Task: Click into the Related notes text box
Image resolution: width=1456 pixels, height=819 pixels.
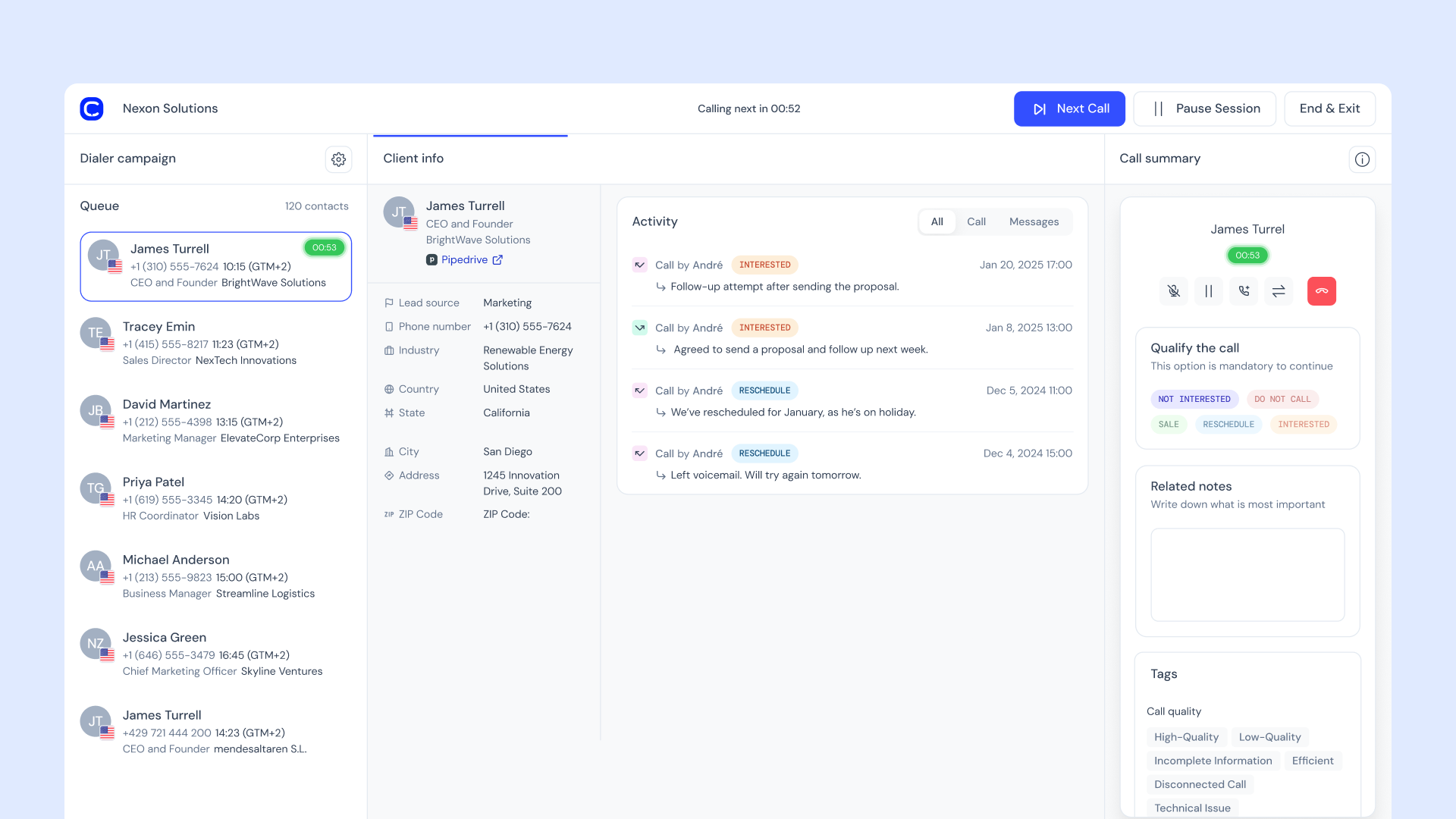Action: 1247,574
